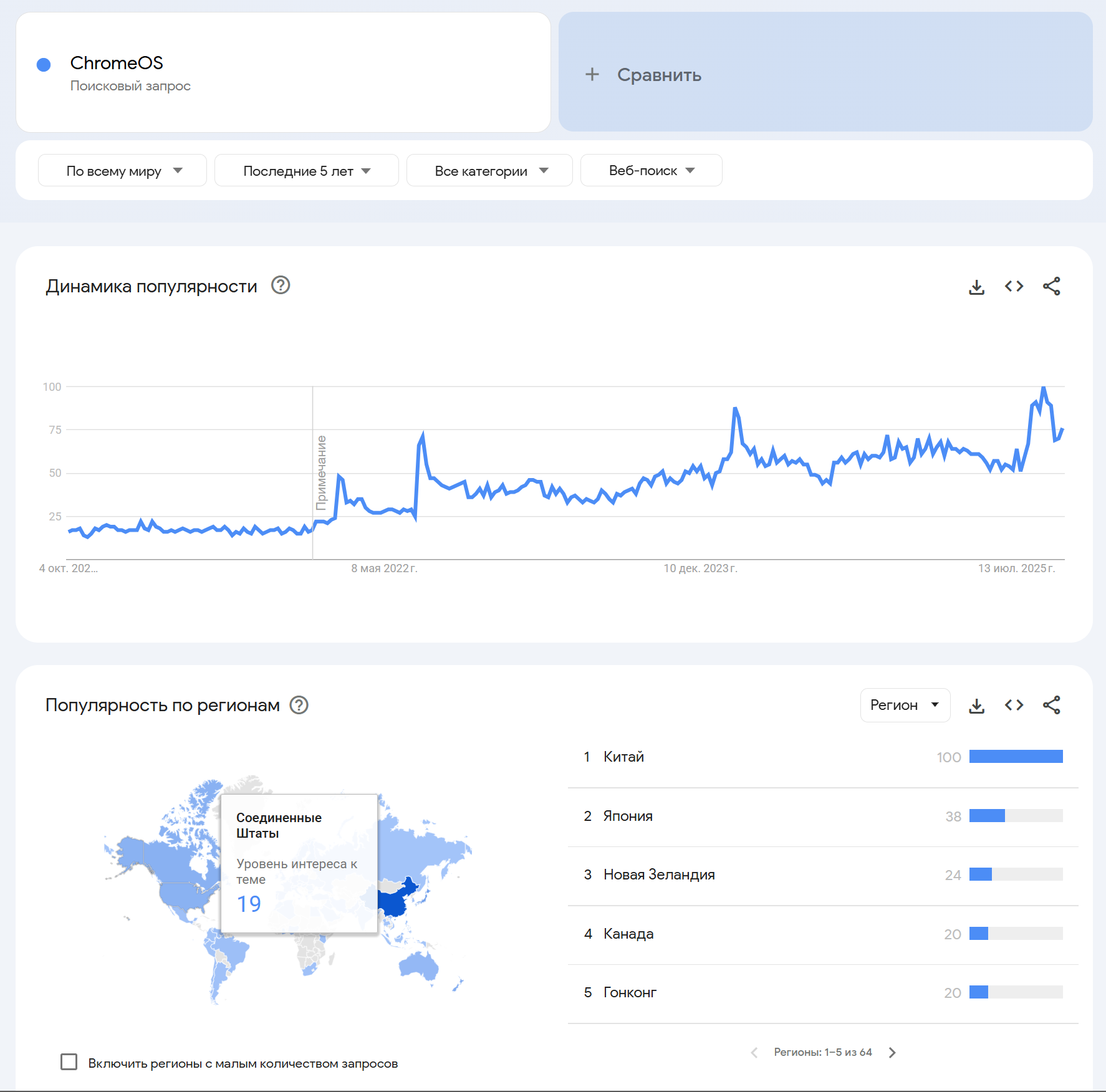1106x1092 pixels.
Task: Select Япония in the regions list
Action: click(628, 817)
